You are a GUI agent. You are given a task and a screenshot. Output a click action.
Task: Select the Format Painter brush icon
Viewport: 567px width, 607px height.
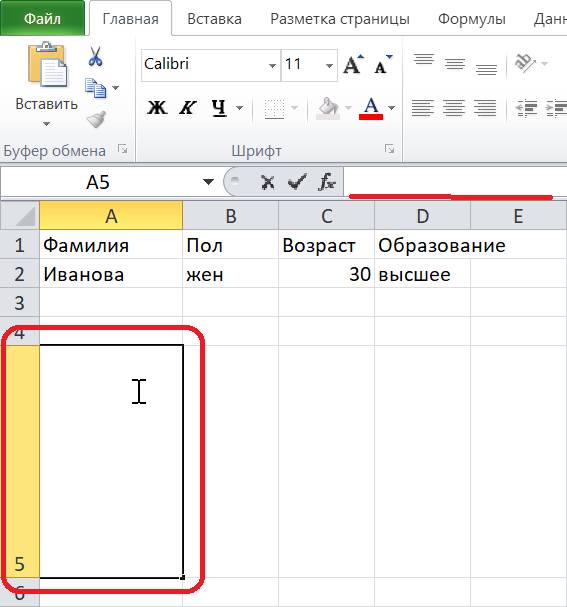96,119
